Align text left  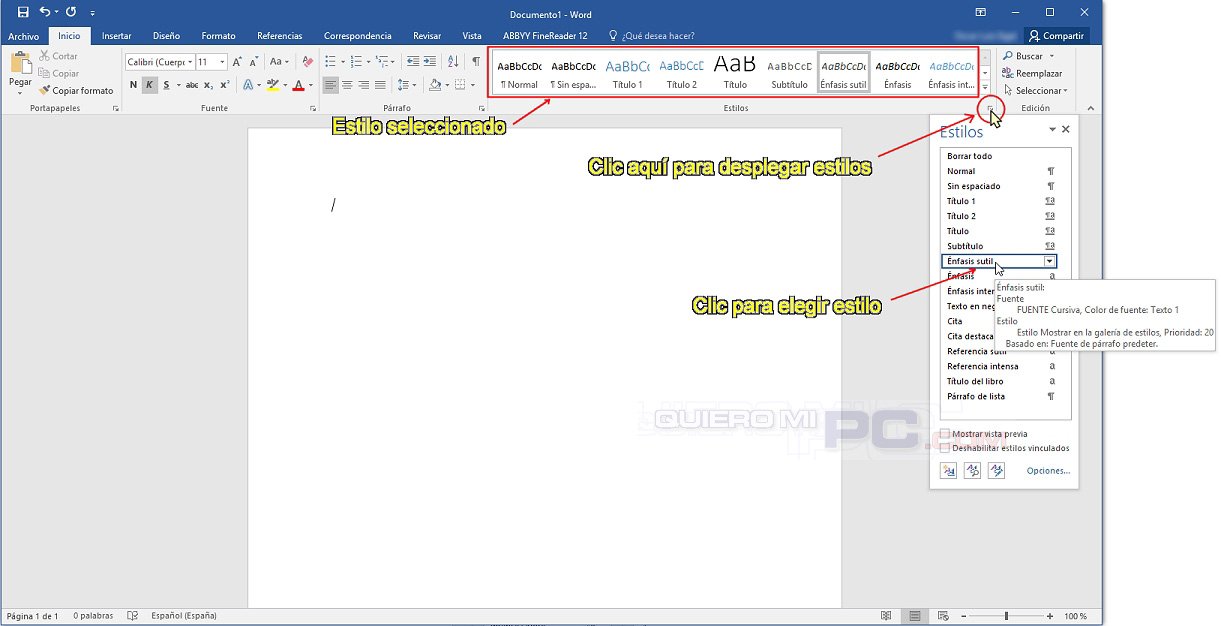(x=331, y=85)
